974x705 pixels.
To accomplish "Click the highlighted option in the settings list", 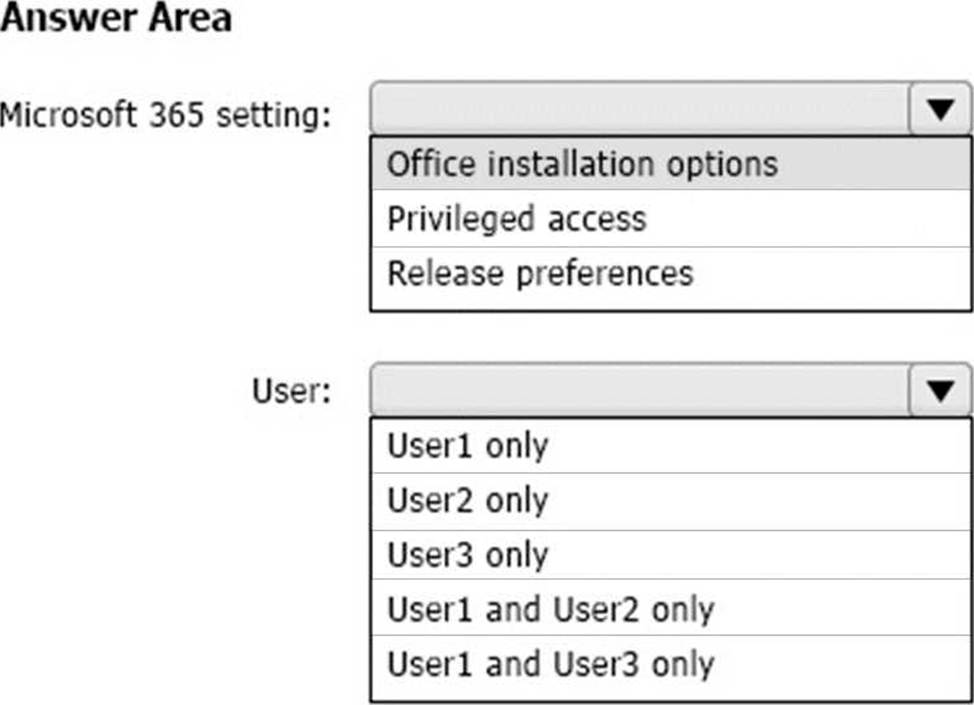I will (x=671, y=164).
